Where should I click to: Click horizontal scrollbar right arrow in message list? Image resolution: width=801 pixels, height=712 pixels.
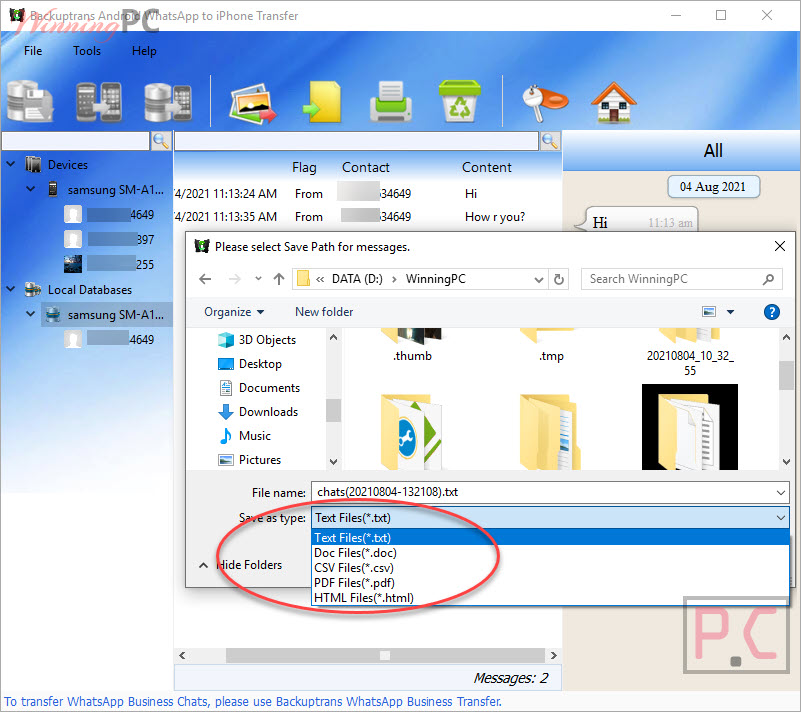554,655
